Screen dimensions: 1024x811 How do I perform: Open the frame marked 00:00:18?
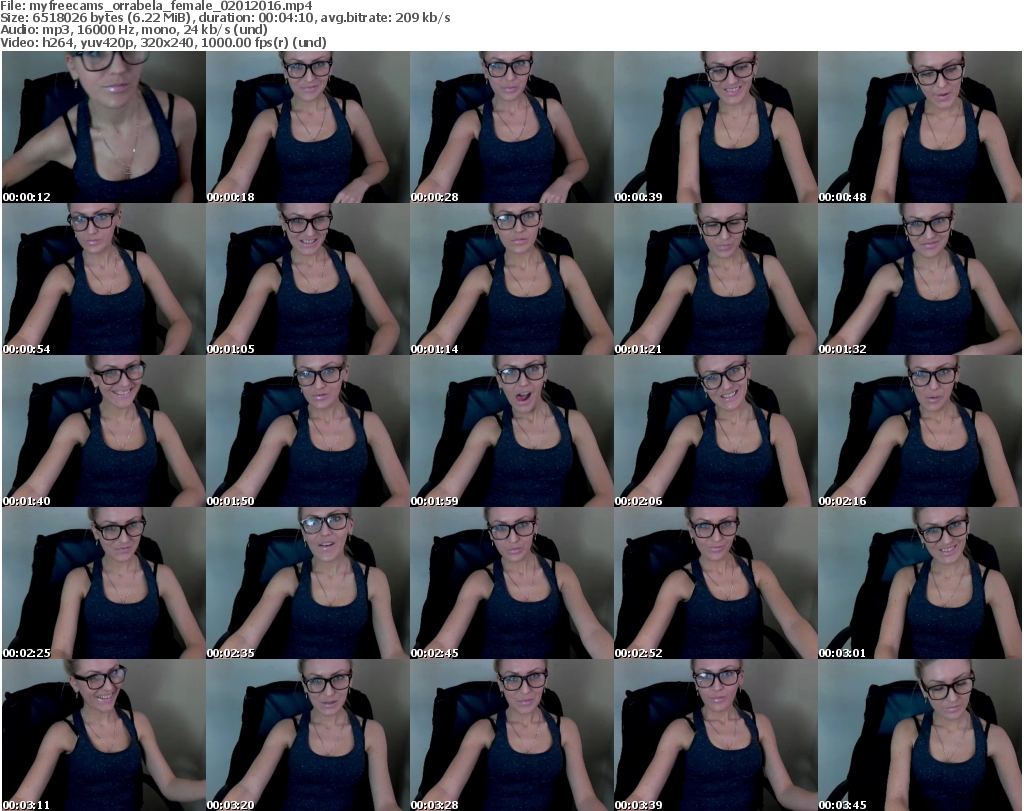308,127
